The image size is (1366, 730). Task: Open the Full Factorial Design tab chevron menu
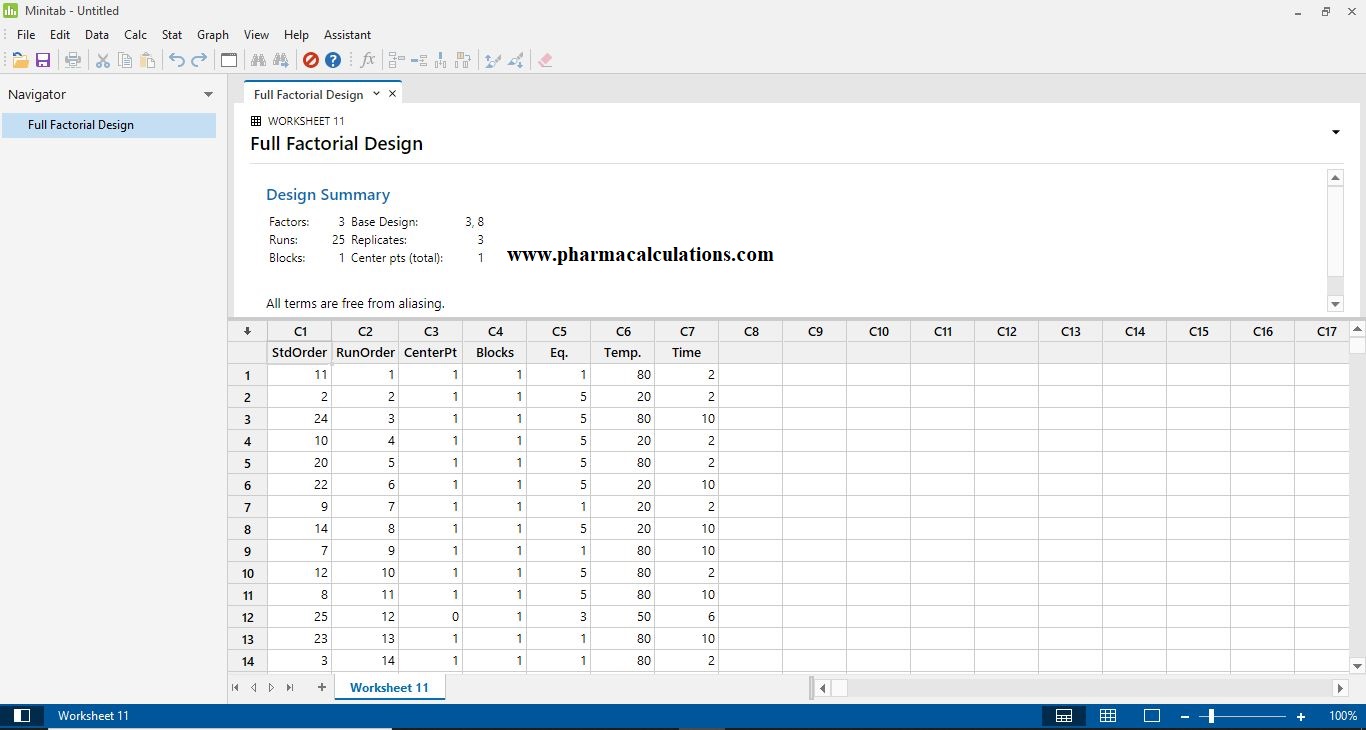click(375, 93)
